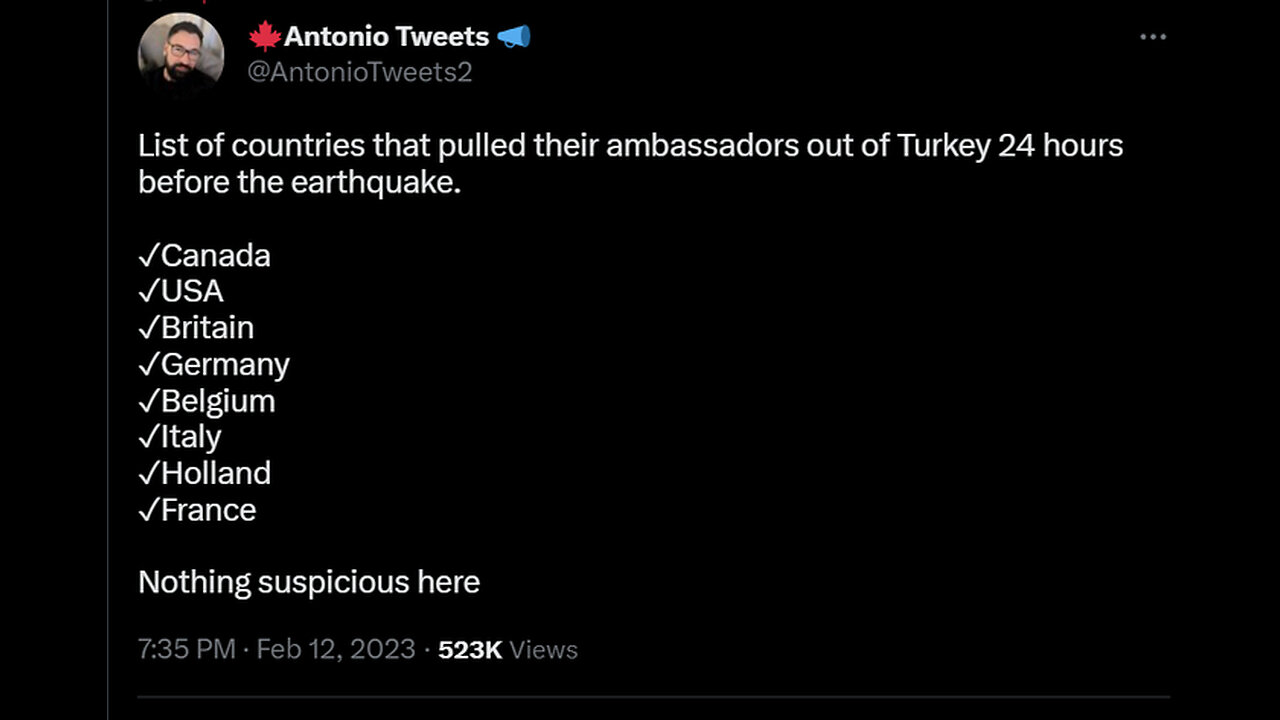This screenshot has height=720, width=1280.
Task: Click the word Holland in list
Action: click(x=216, y=473)
